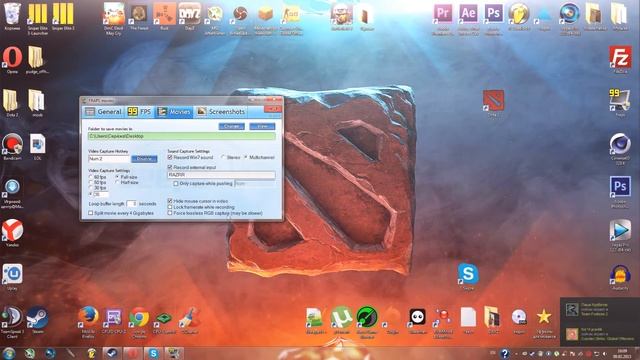Open the Screenshots tab in Fraps
The image size is (640, 360).
pos(221,112)
